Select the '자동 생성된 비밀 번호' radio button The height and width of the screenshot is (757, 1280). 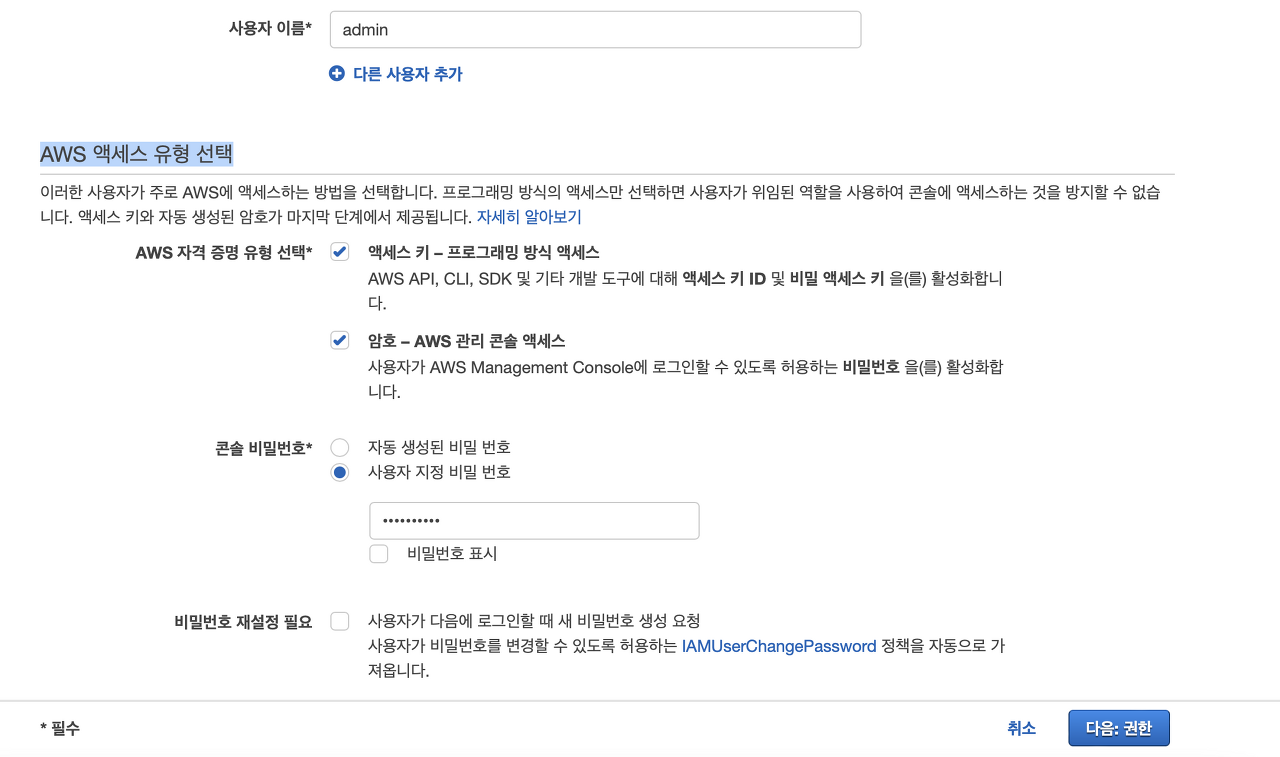[340, 447]
